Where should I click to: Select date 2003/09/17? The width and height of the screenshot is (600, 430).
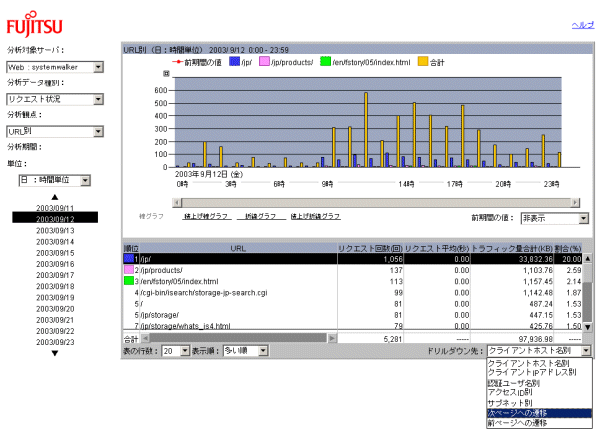[55, 275]
